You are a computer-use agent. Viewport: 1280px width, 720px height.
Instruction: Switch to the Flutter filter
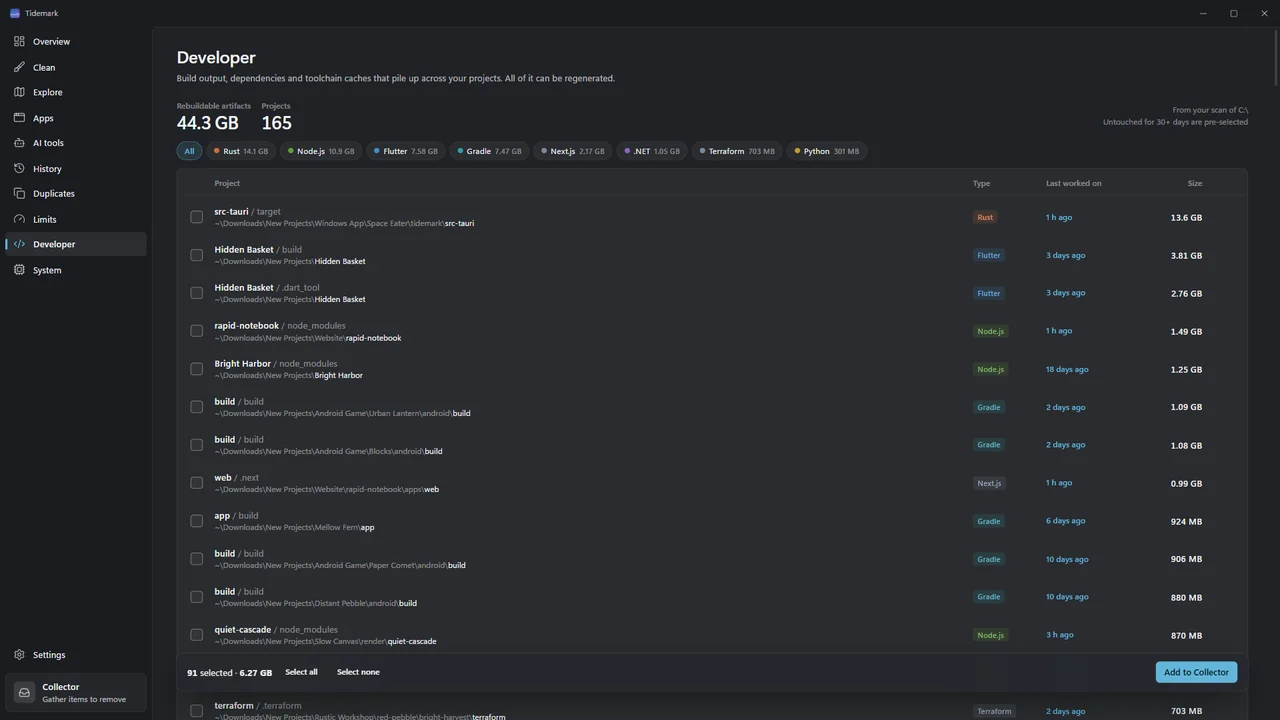pyautogui.click(x=405, y=151)
